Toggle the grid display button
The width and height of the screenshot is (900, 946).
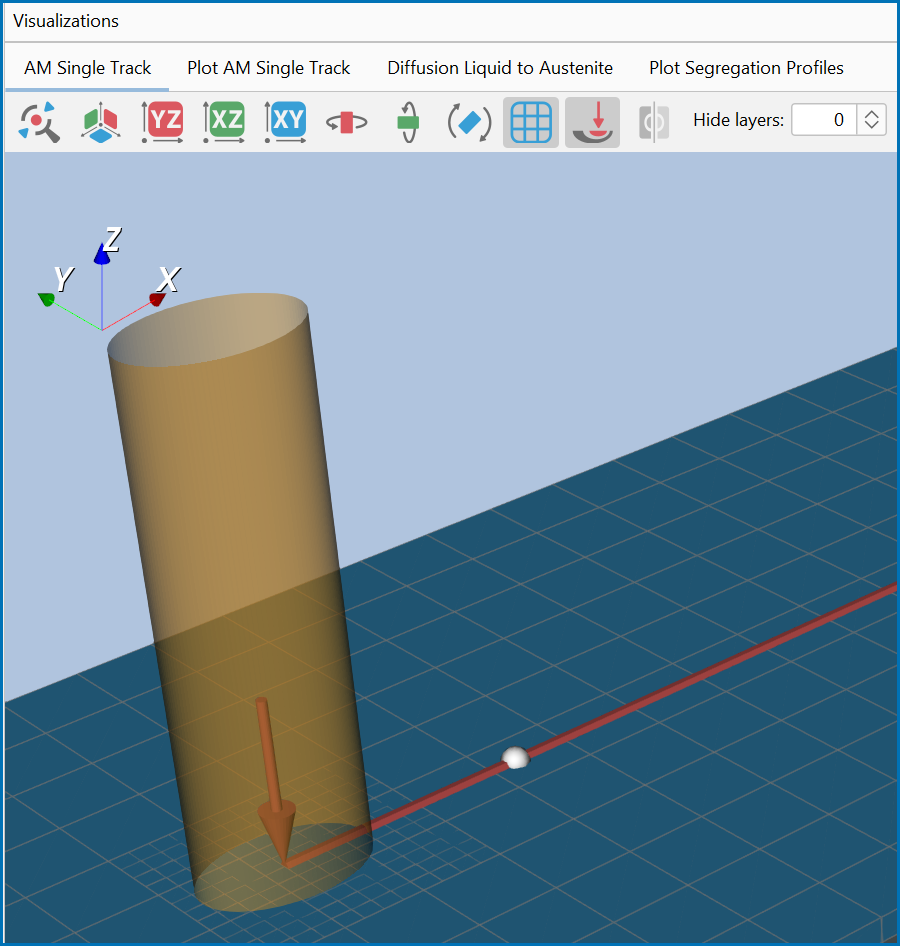[531, 122]
